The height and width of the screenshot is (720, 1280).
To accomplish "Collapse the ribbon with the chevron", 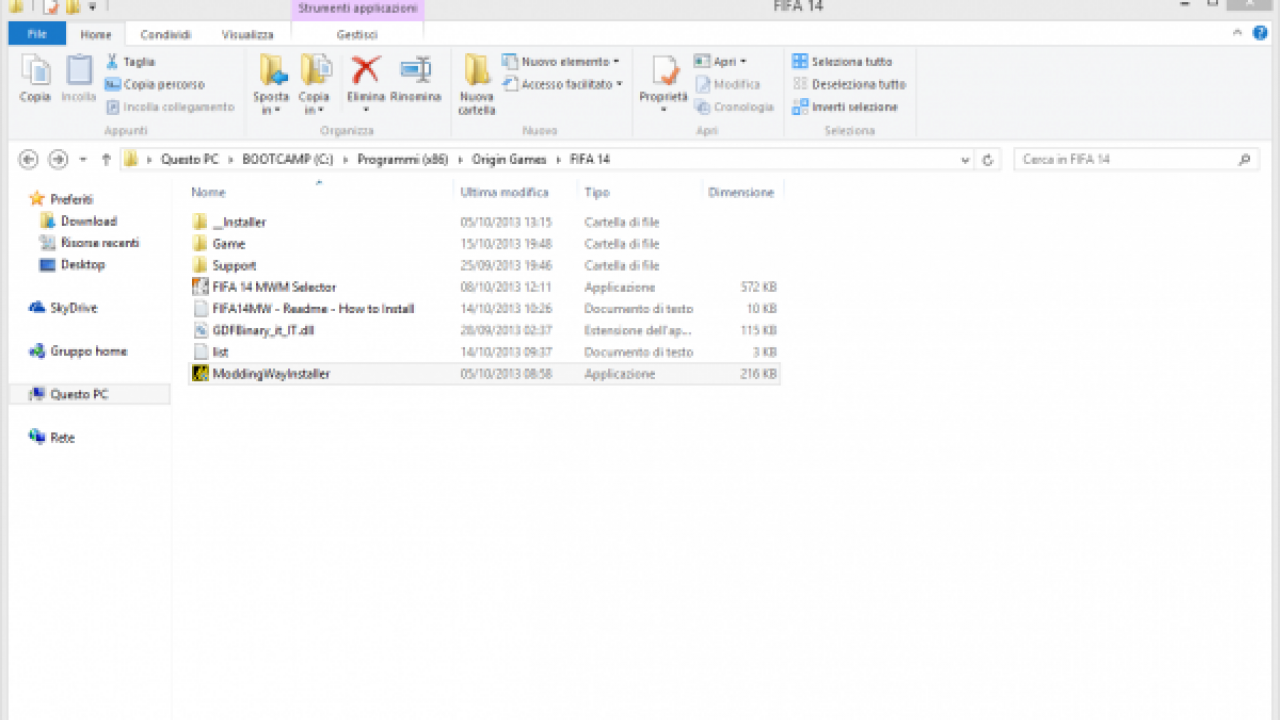I will [1236, 33].
